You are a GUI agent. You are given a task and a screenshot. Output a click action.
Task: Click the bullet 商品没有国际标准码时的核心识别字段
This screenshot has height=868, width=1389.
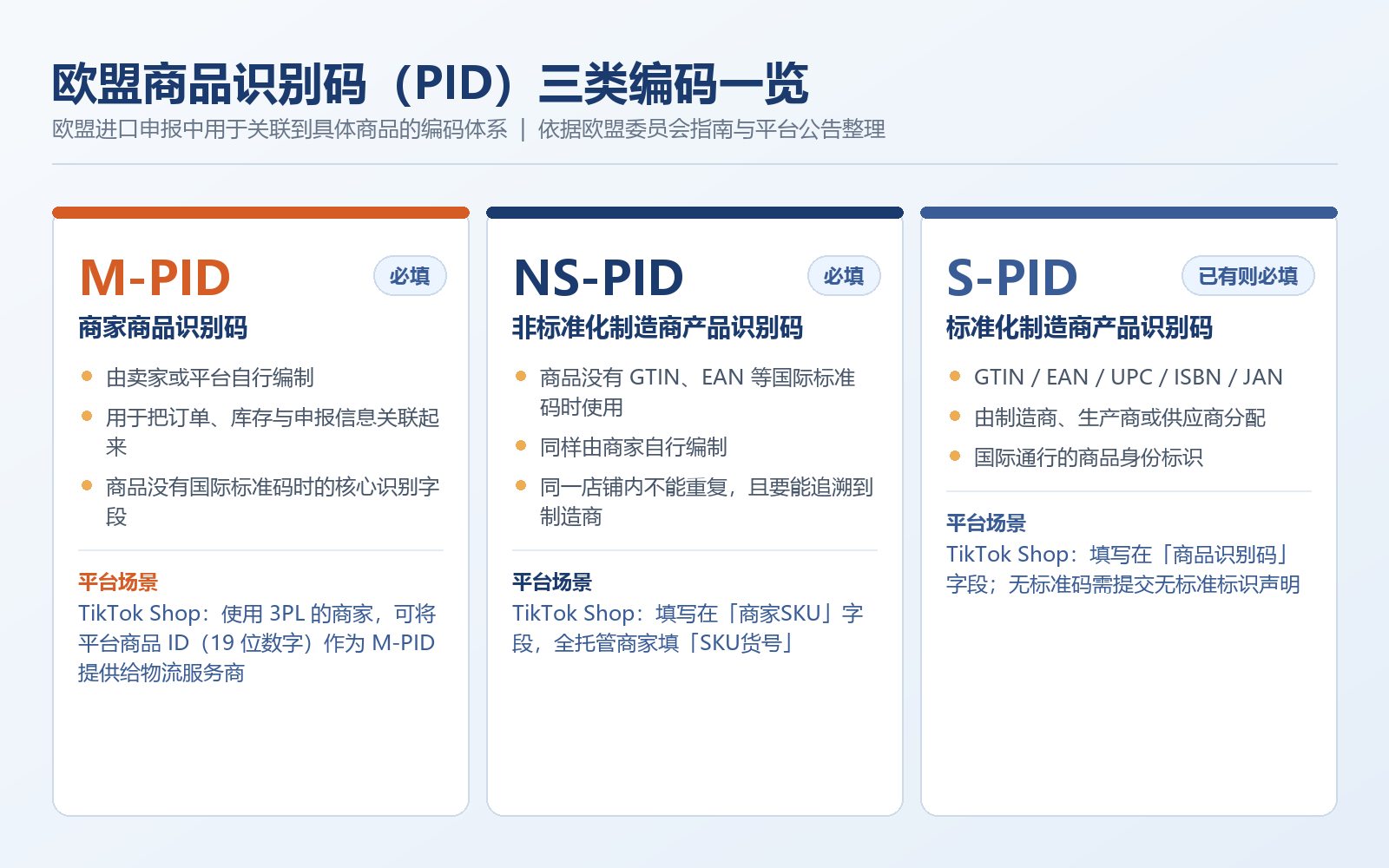273,502
